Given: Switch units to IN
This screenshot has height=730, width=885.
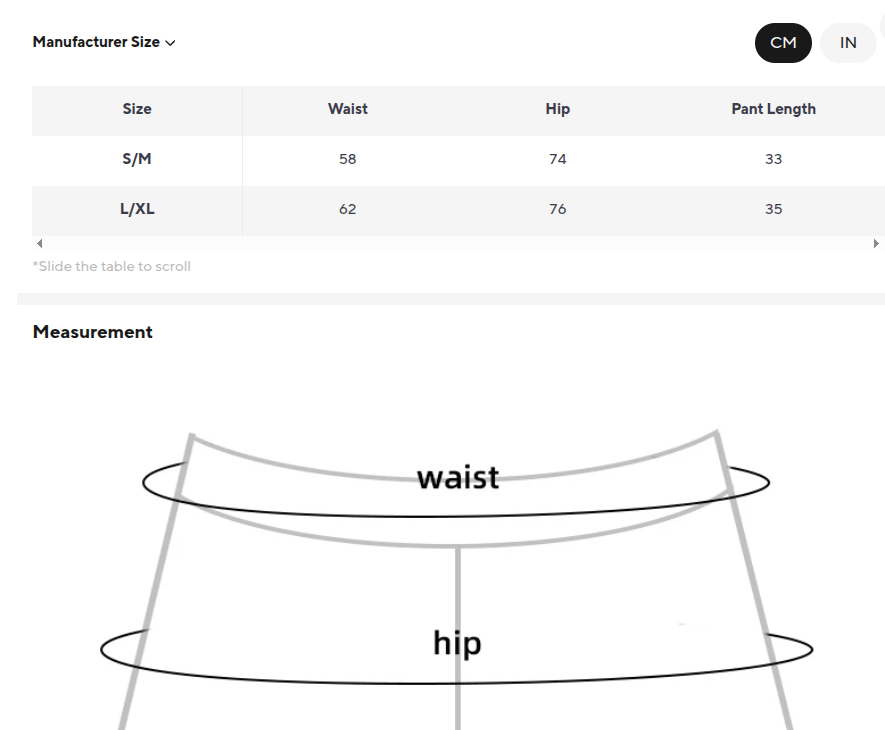Looking at the screenshot, I should (x=848, y=42).
